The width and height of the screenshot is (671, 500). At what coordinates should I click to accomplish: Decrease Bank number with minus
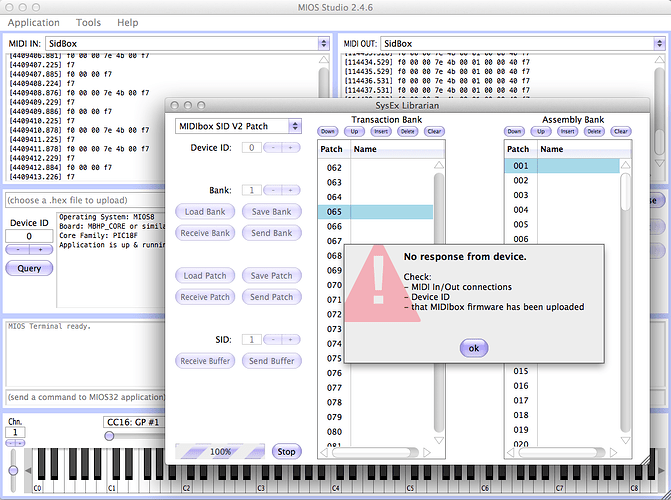273,190
